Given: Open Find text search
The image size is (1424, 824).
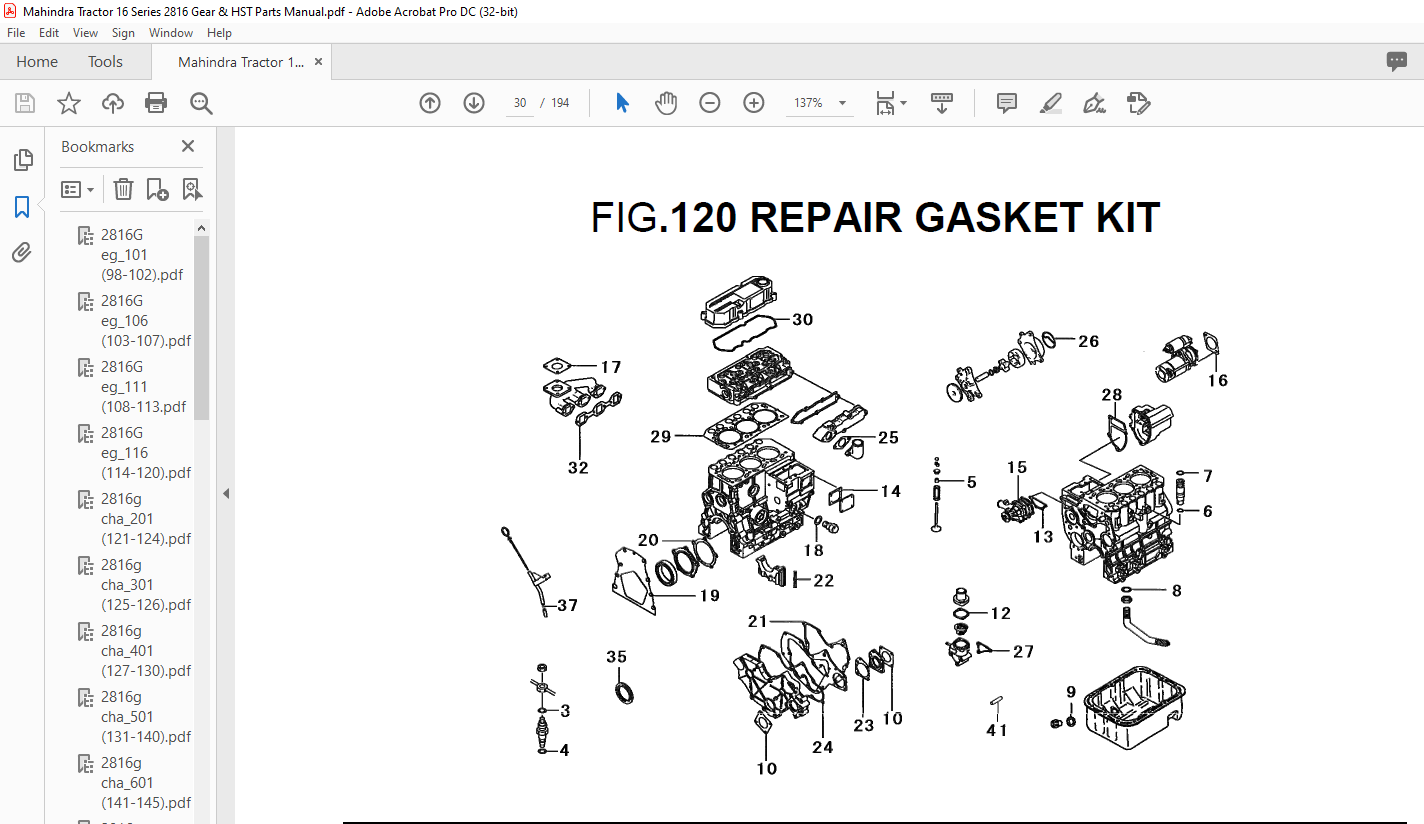Looking at the screenshot, I should [x=201, y=103].
